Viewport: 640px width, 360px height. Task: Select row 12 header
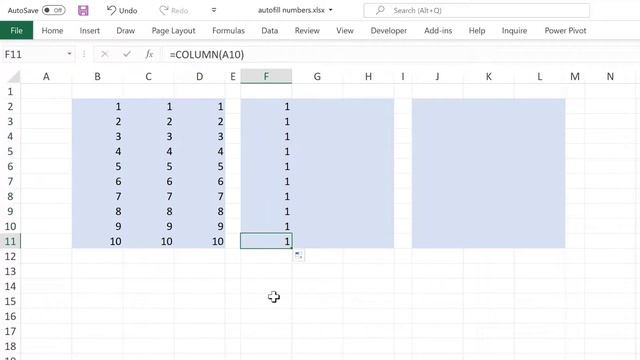[10, 256]
